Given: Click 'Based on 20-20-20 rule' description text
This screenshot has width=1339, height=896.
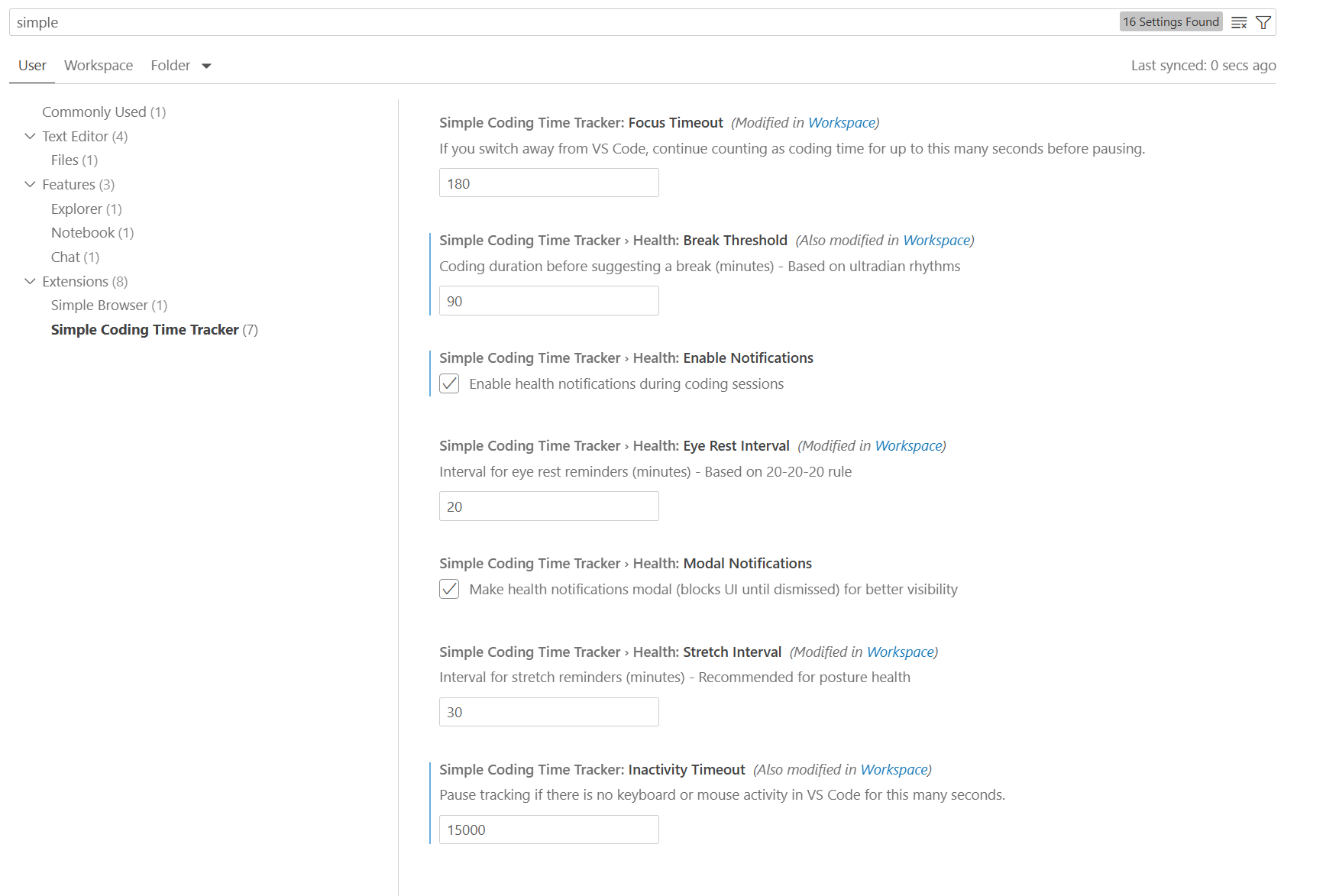Looking at the screenshot, I should point(778,472).
